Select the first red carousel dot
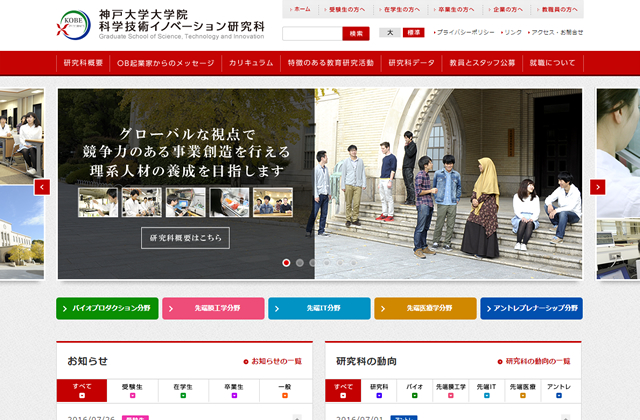 [x=286, y=263]
